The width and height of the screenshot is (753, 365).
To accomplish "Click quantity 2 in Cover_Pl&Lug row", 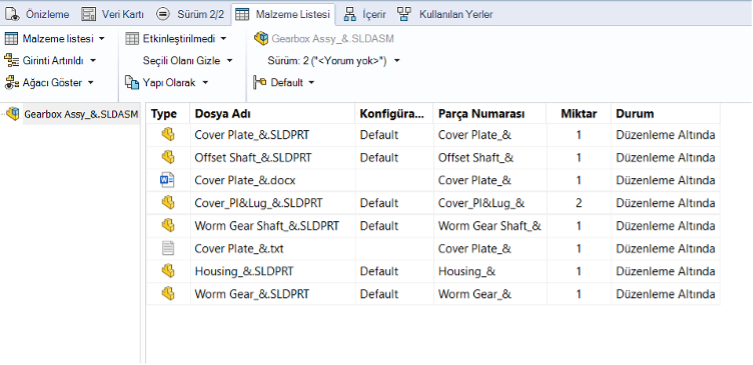I will coord(579,204).
